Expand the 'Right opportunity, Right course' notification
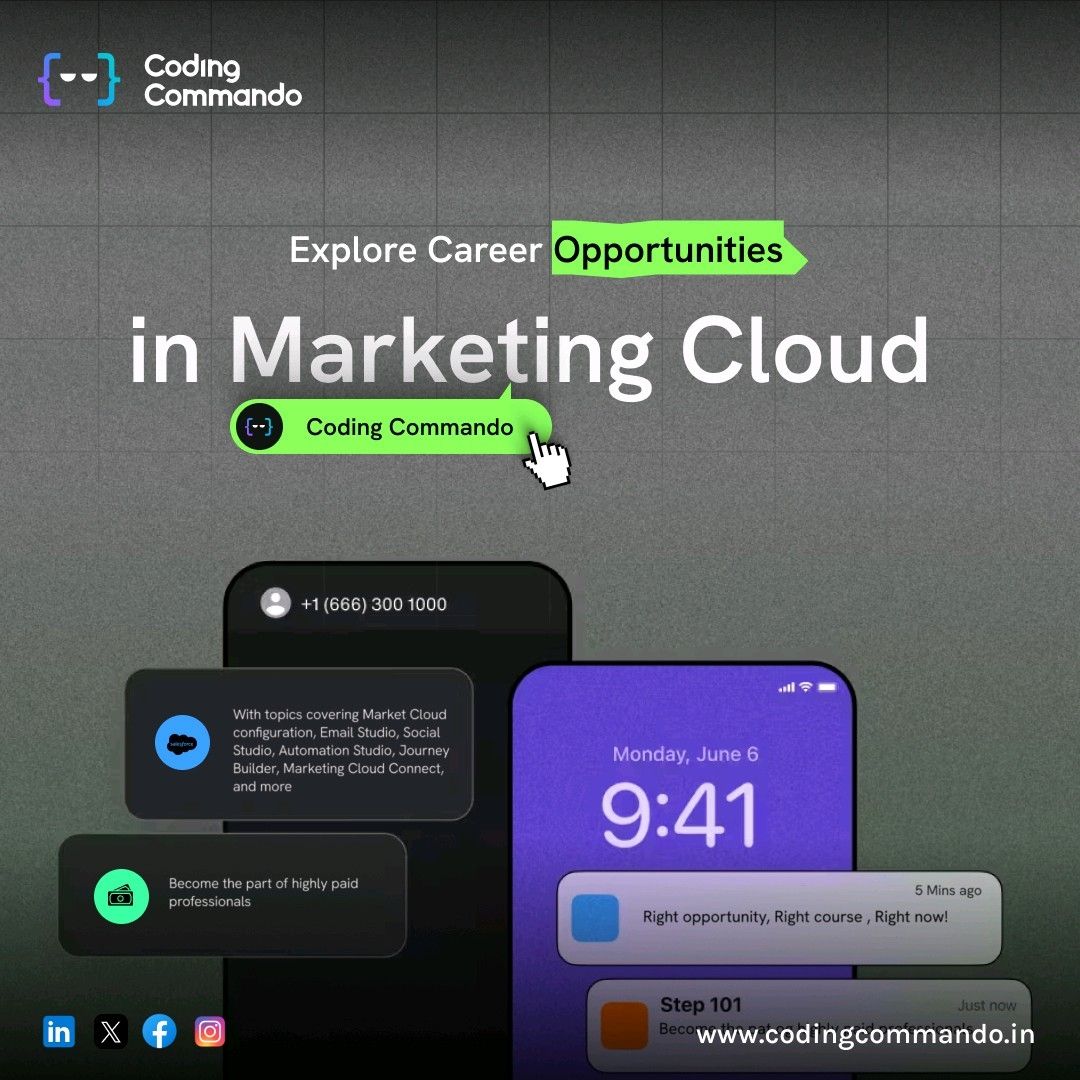 point(779,917)
